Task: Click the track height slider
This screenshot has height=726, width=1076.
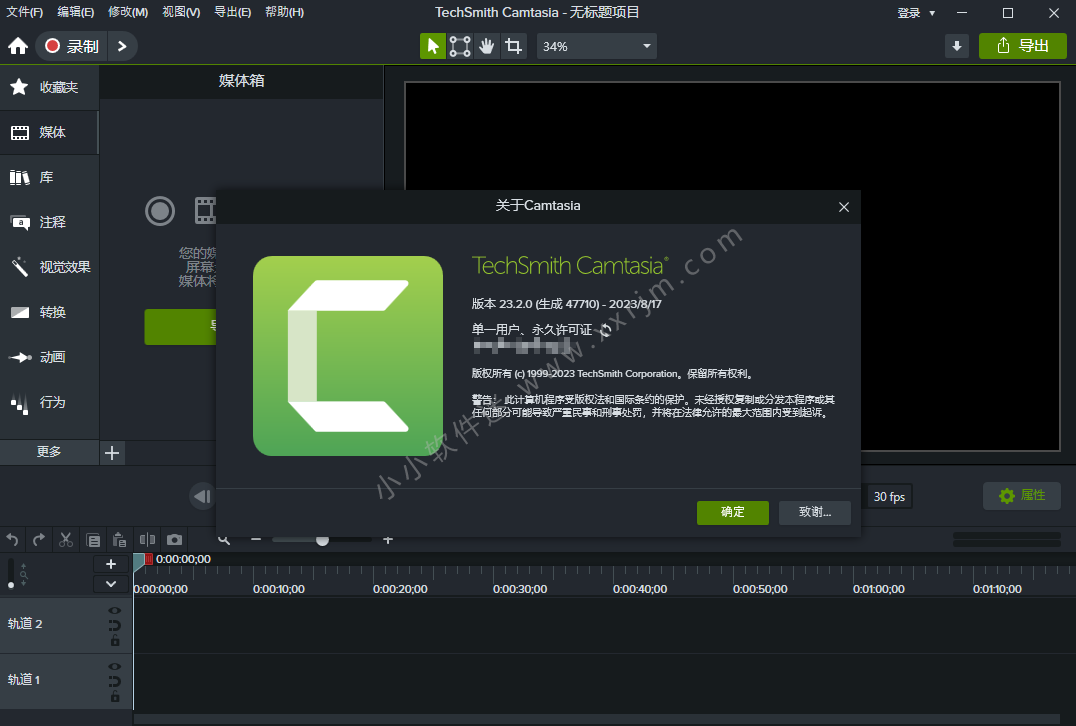Action: pos(10,573)
